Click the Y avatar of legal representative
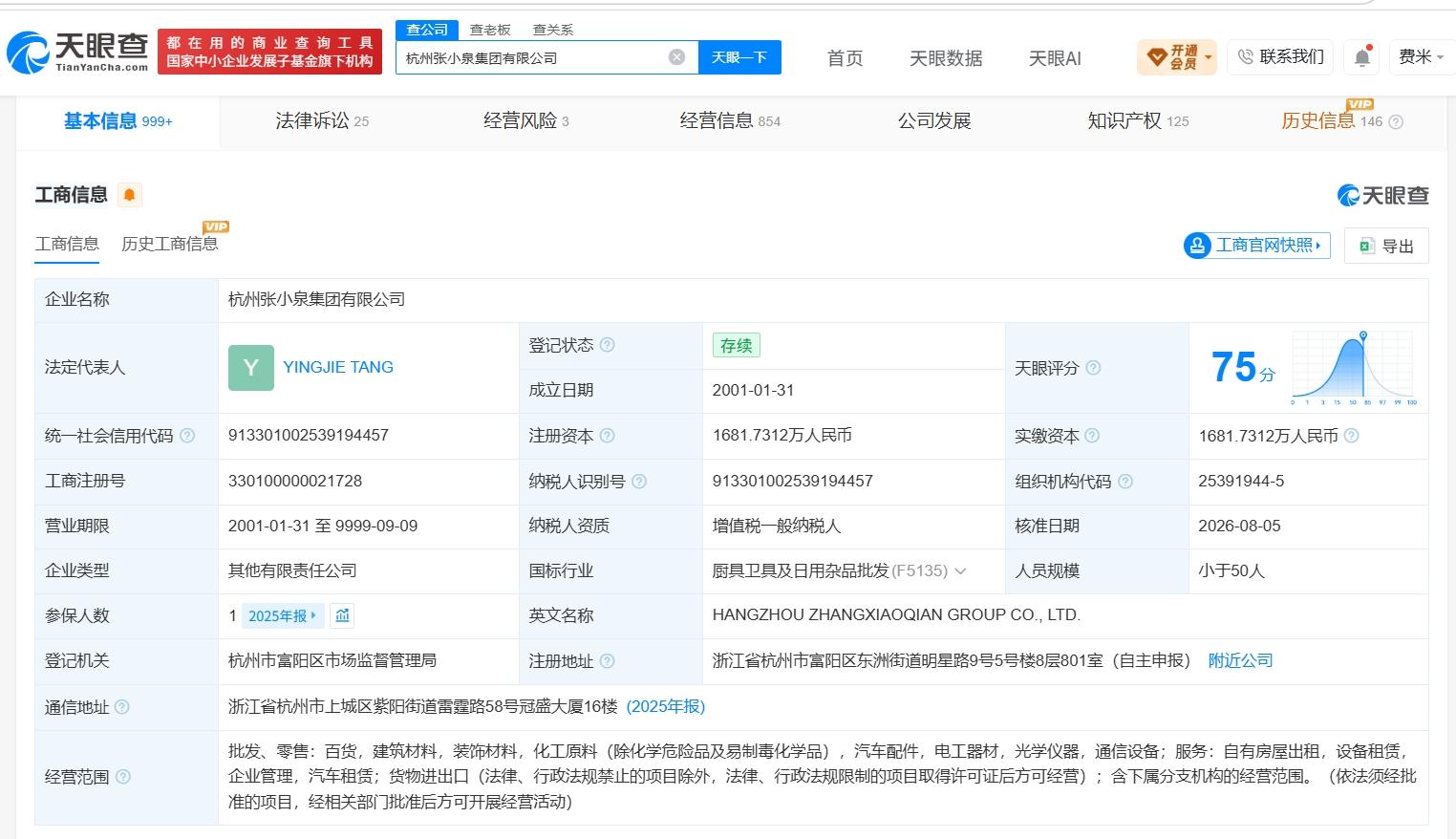The height and width of the screenshot is (839, 1456). [251, 368]
